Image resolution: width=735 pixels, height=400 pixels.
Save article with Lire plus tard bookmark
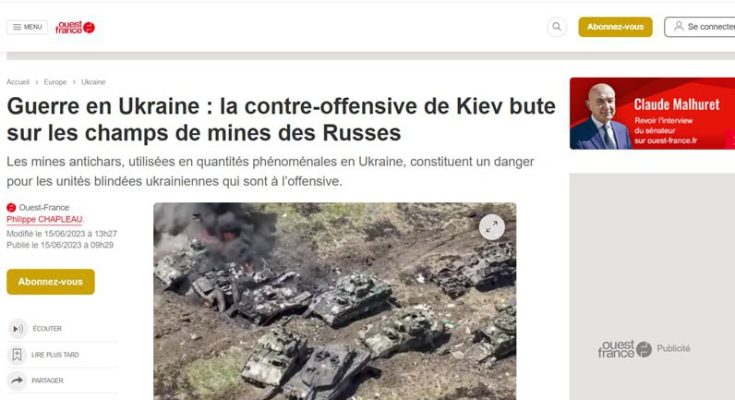(x=17, y=355)
